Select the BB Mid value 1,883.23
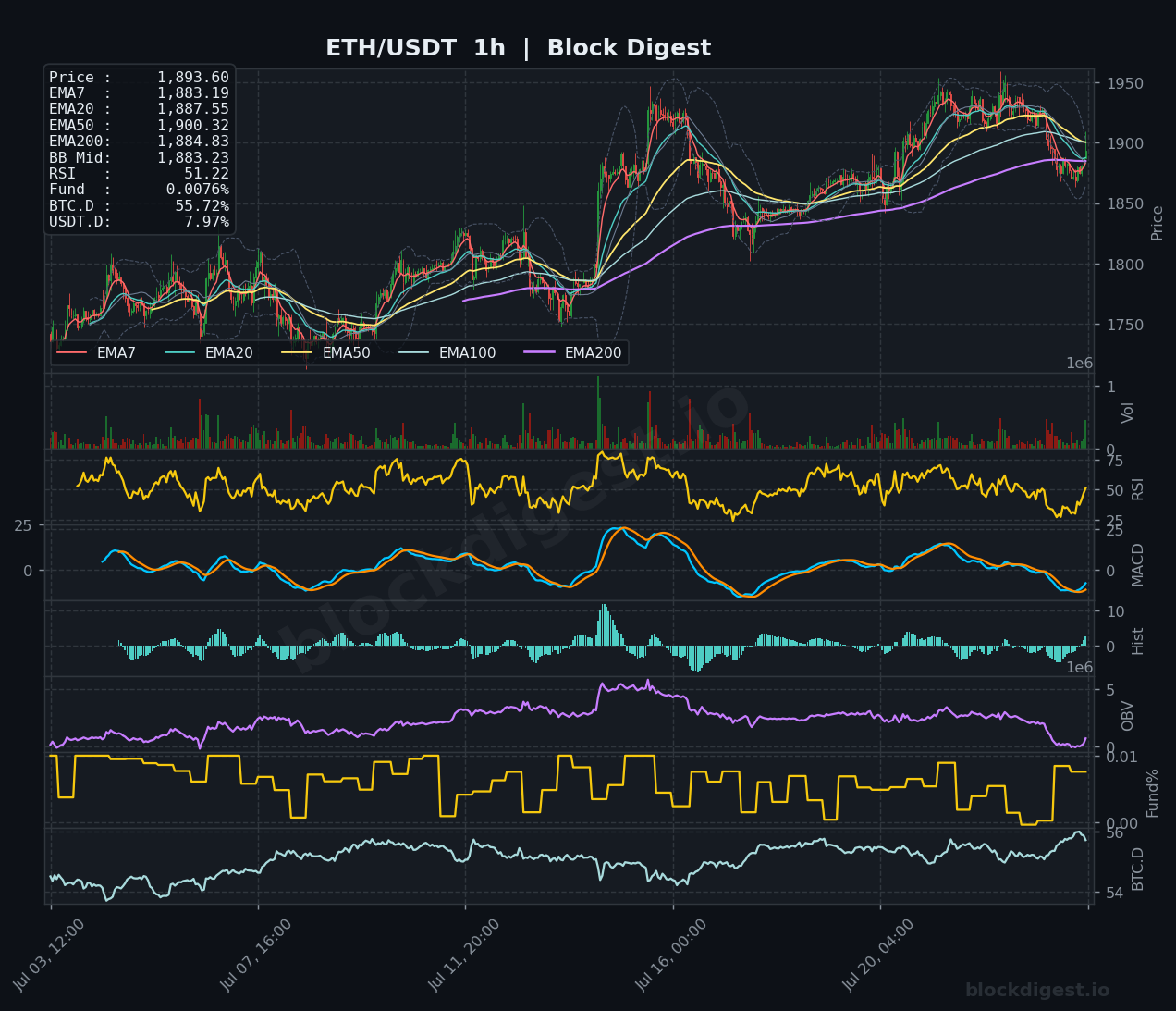This screenshot has height=1011, width=1176. click(x=192, y=158)
